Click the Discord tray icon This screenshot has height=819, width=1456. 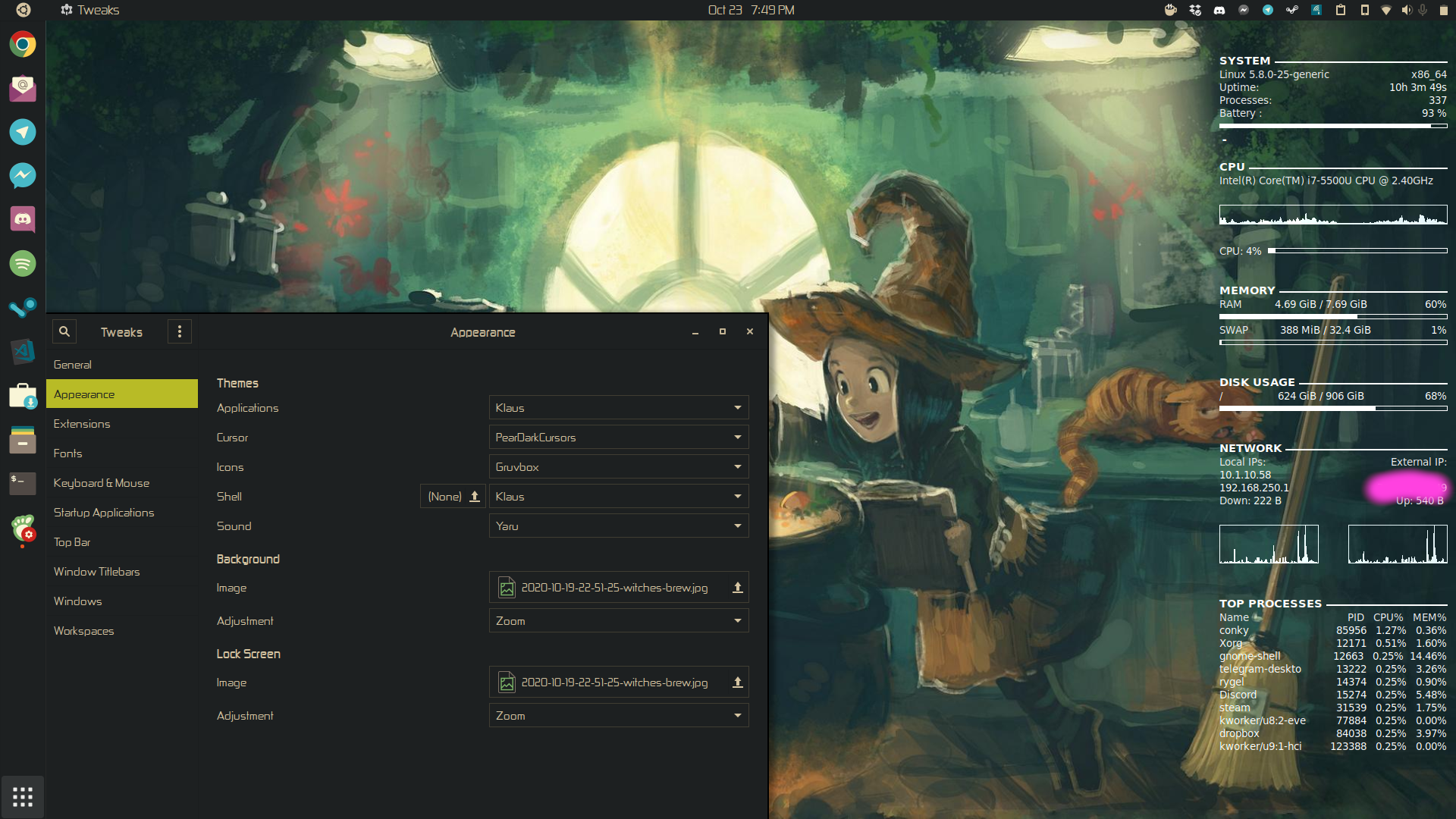[x=1219, y=10]
